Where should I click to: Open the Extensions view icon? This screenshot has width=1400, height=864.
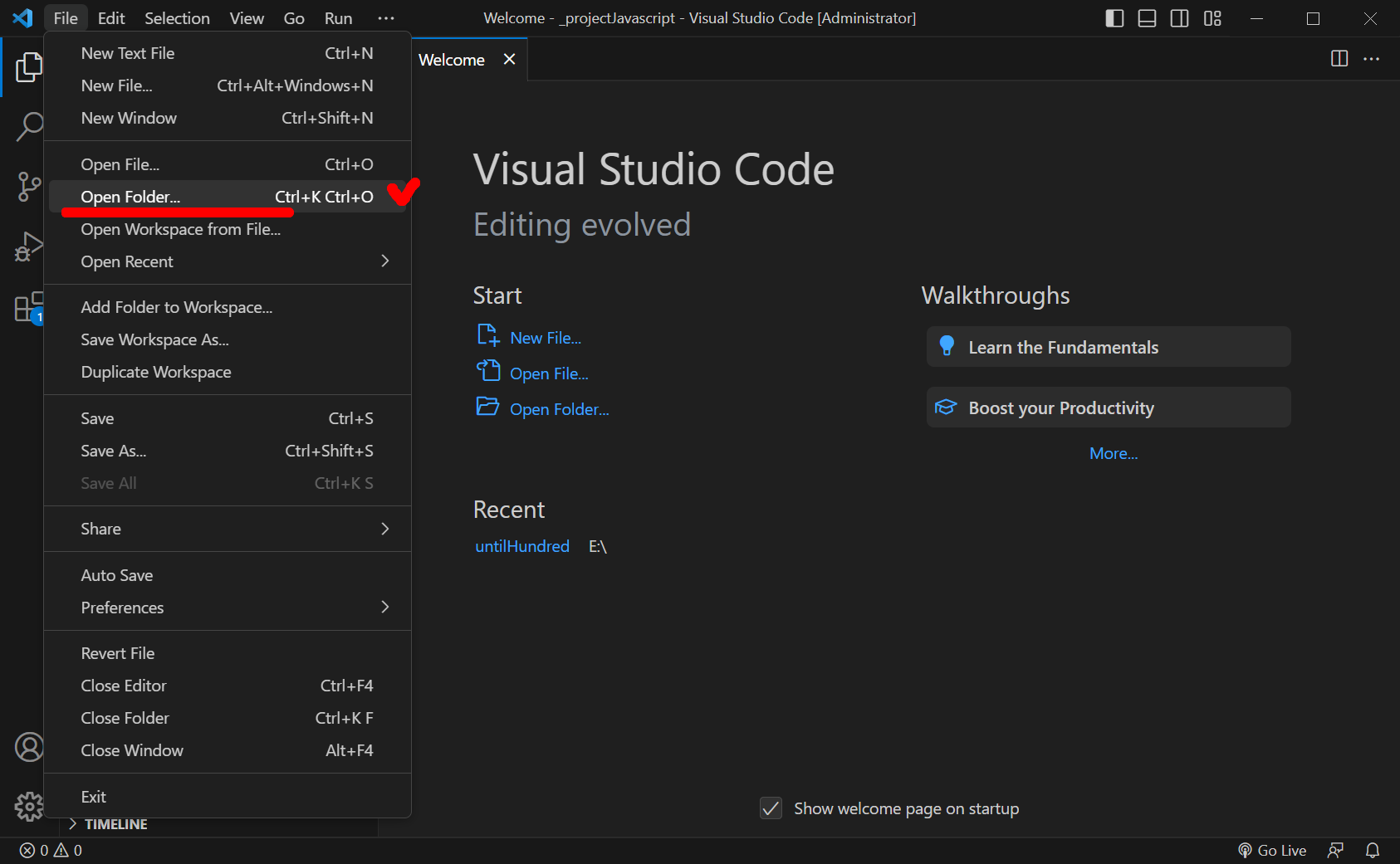[29, 307]
